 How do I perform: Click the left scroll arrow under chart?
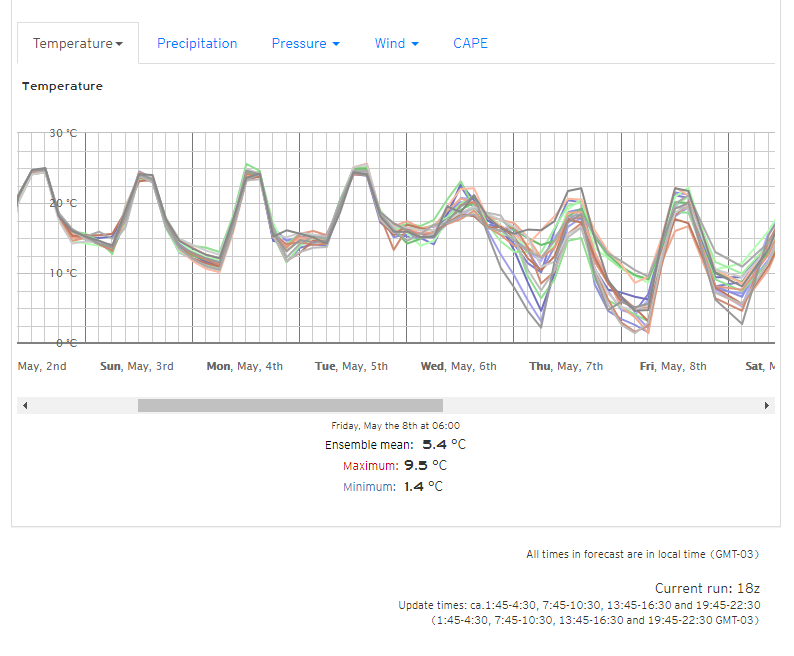(25, 405)
